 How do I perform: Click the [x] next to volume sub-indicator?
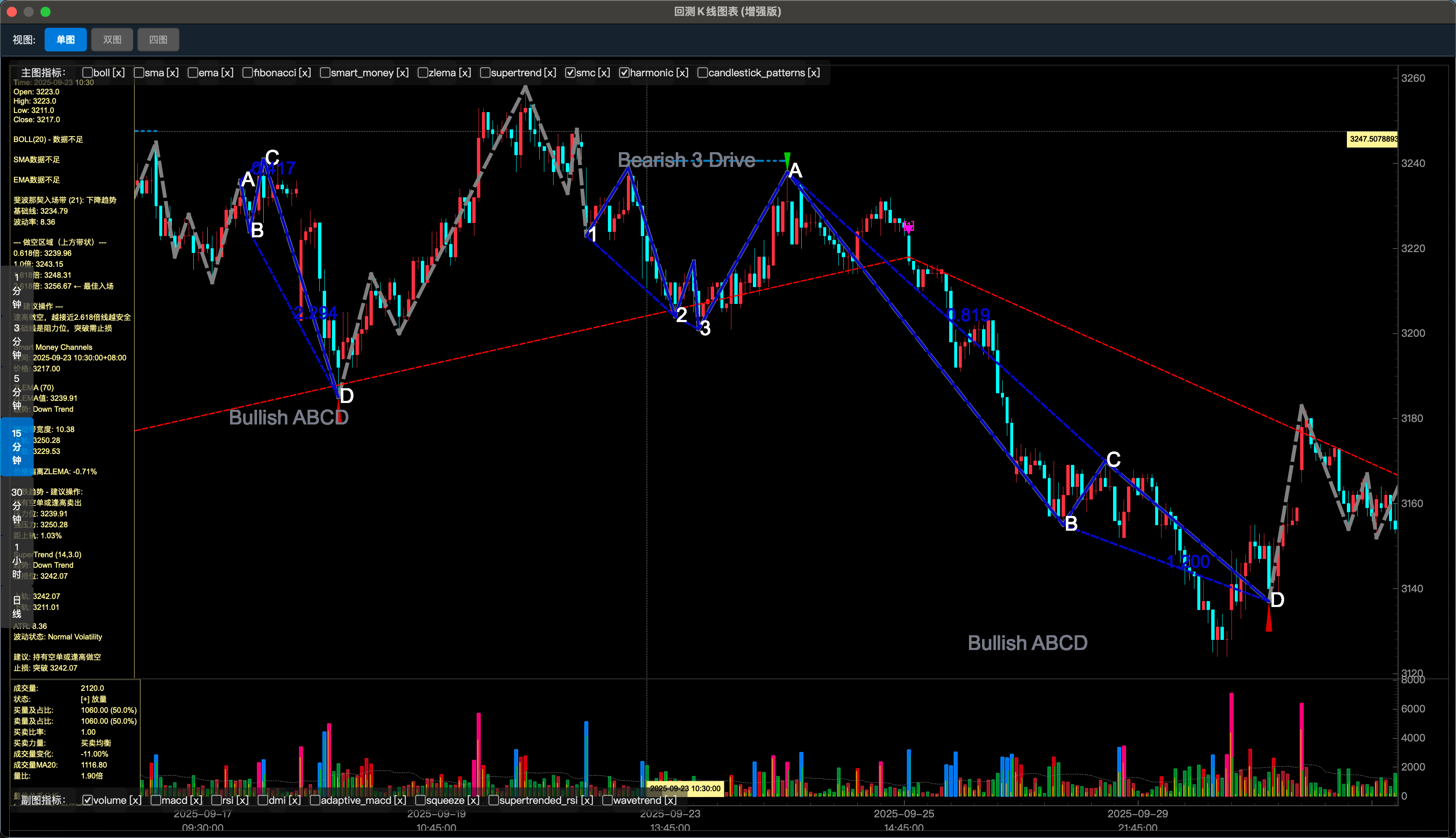pos(135,800)
